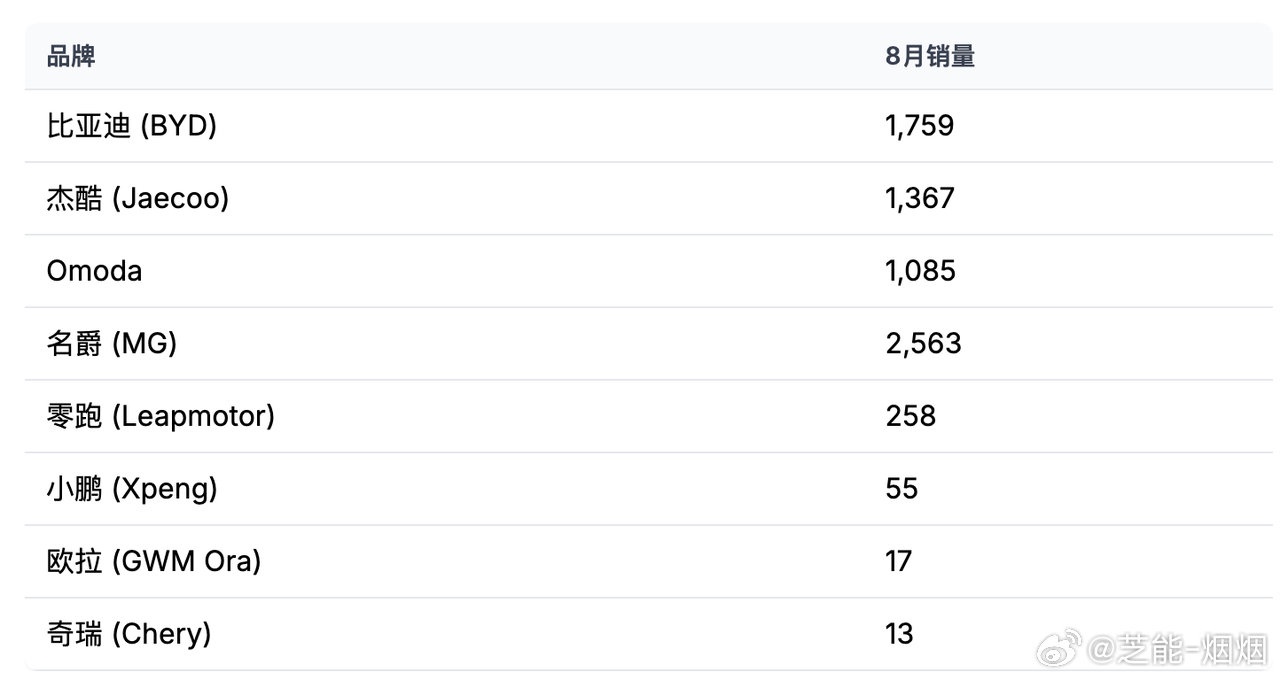Image resolution: width=1280 pixels, height=680 pixels.
Task: Select Leapmotor's sales value 258
Action: 910,416
